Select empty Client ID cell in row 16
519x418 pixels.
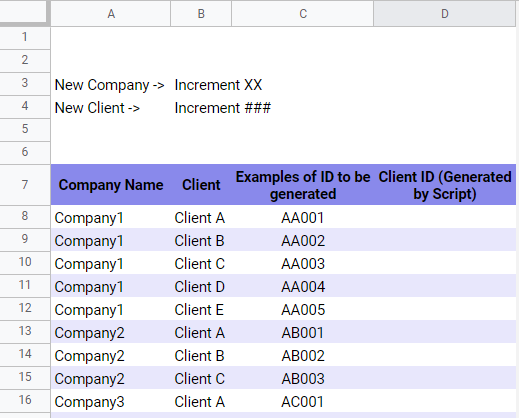tap(445, 401)
